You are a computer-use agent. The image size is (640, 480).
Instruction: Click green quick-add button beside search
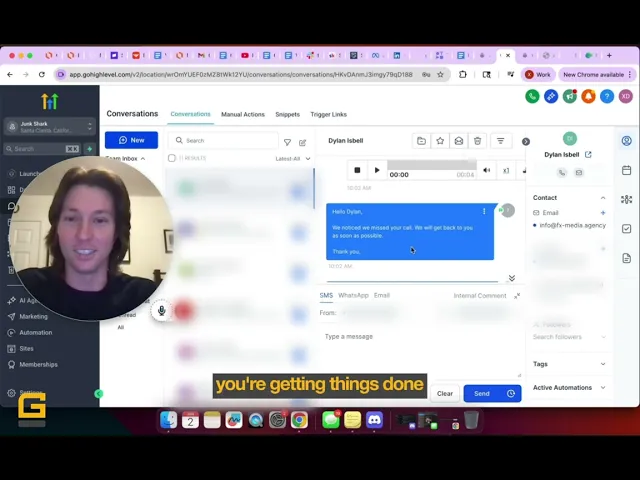click(x=90, y=149)
